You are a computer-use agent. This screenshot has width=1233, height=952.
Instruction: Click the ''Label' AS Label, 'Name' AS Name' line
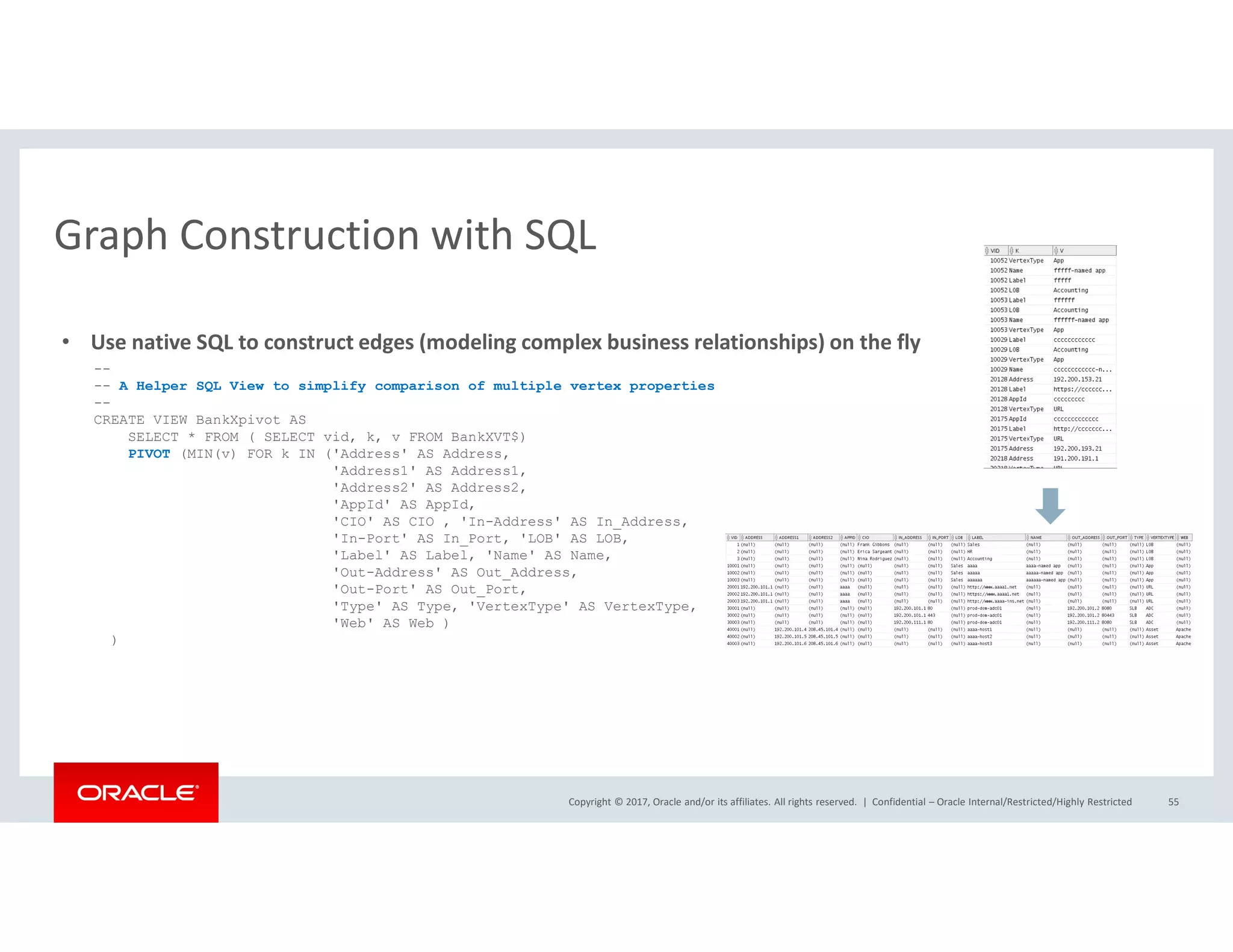[x=473, y=555]
